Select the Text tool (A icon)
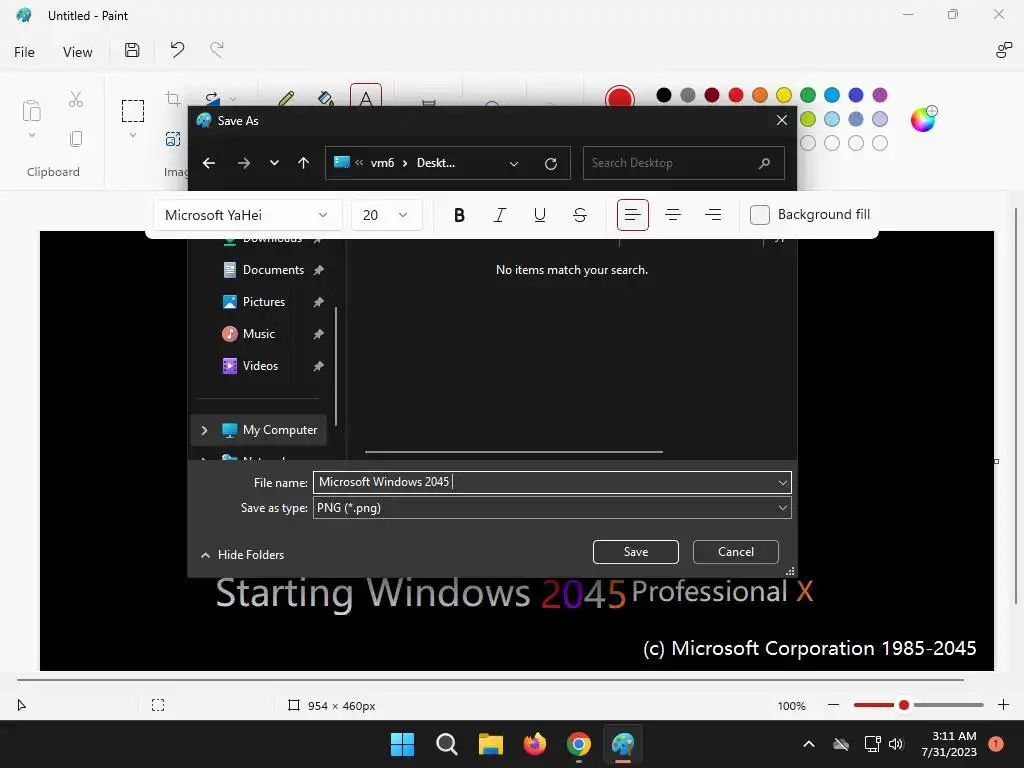 click(366, 97)
